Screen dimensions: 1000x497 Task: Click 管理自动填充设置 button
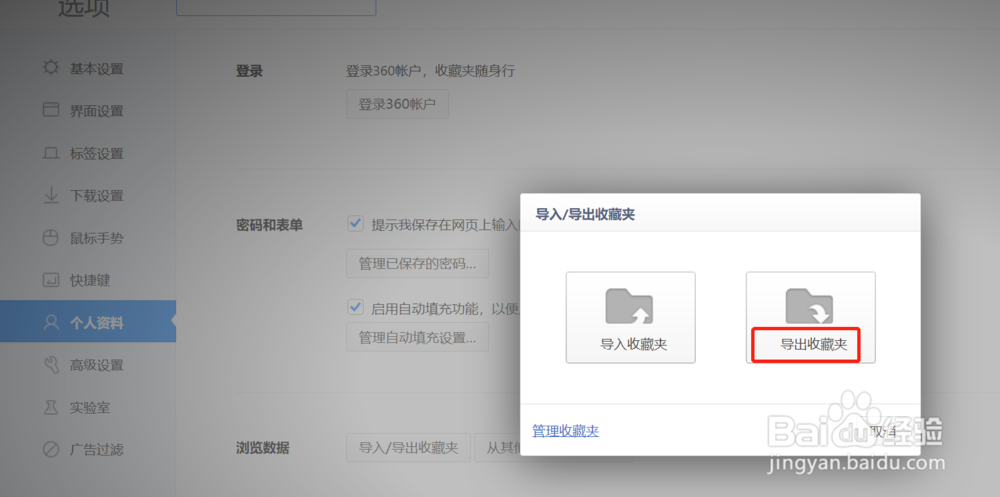tap(417, 337)
